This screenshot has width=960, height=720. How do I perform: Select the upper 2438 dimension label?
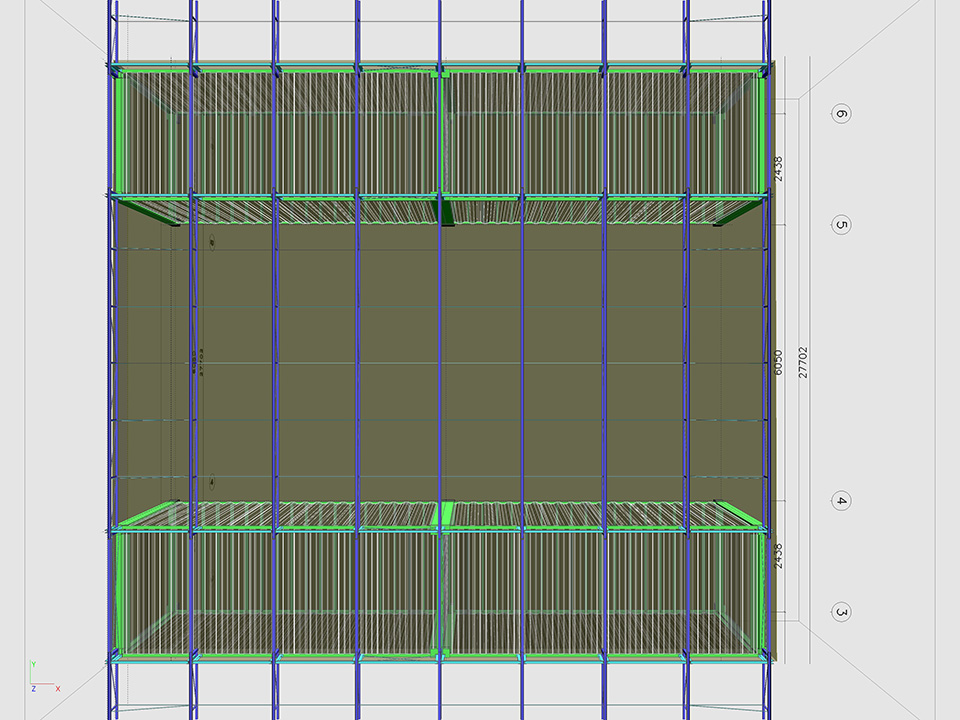[778, 168]
